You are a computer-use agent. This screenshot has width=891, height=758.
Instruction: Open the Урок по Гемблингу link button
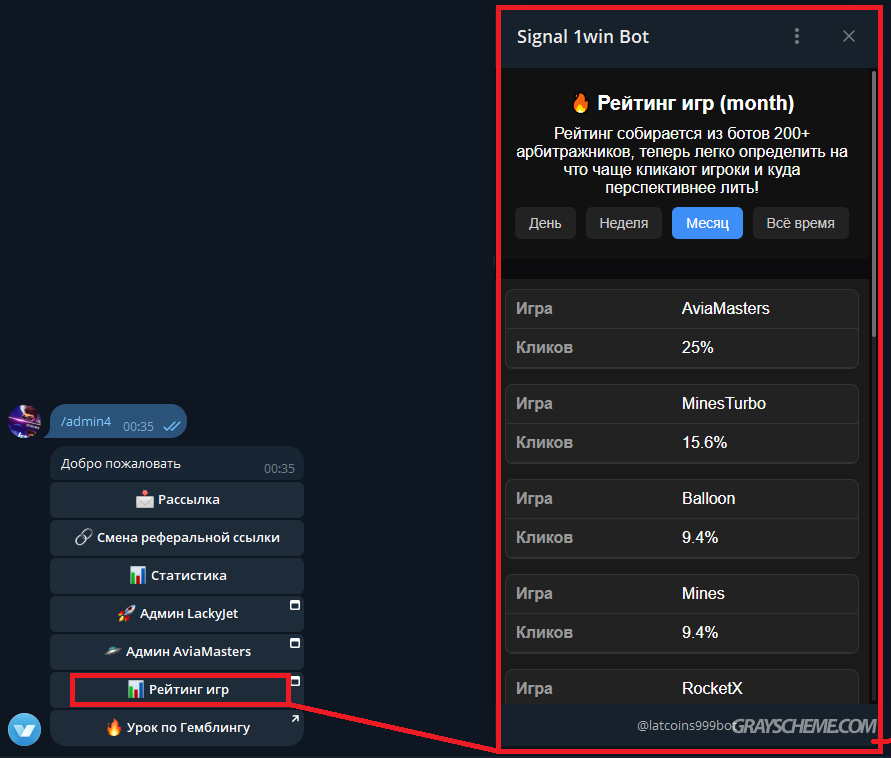click(177, 728)
